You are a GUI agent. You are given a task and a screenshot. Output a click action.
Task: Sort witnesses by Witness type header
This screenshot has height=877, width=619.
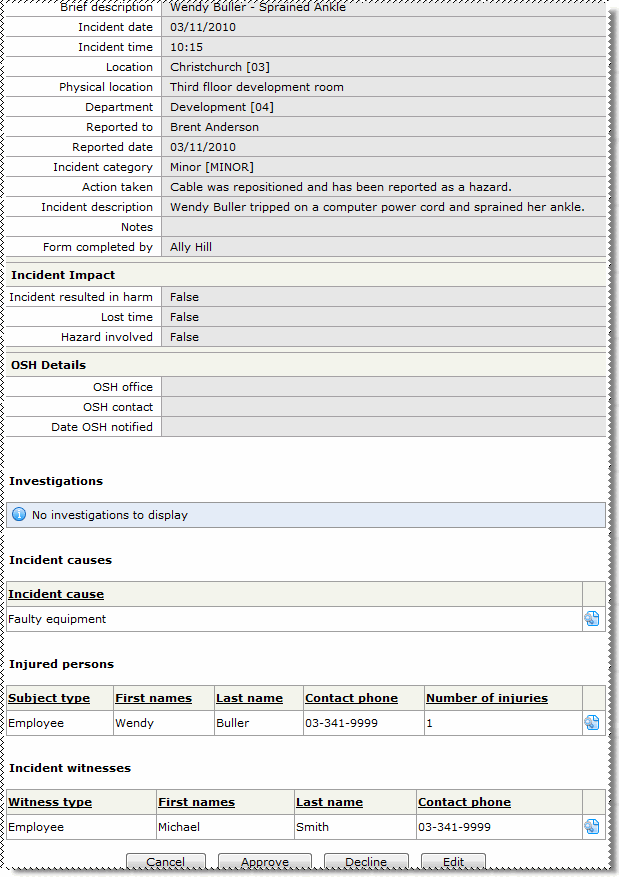click(50, 802)
